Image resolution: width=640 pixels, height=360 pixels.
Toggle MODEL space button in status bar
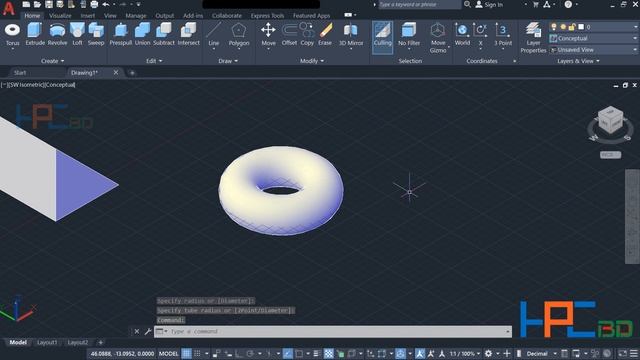168,353
